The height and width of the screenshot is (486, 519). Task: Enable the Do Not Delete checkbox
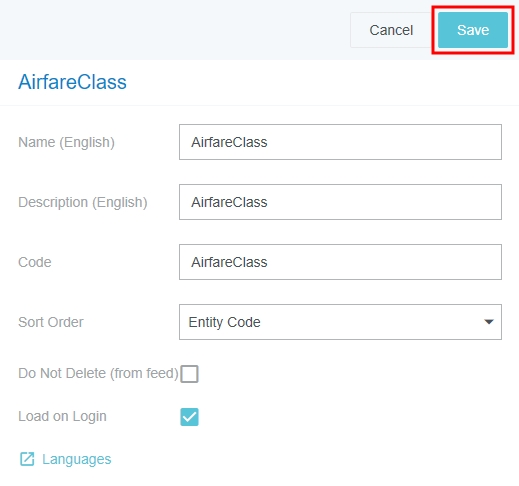click(189, 373)
